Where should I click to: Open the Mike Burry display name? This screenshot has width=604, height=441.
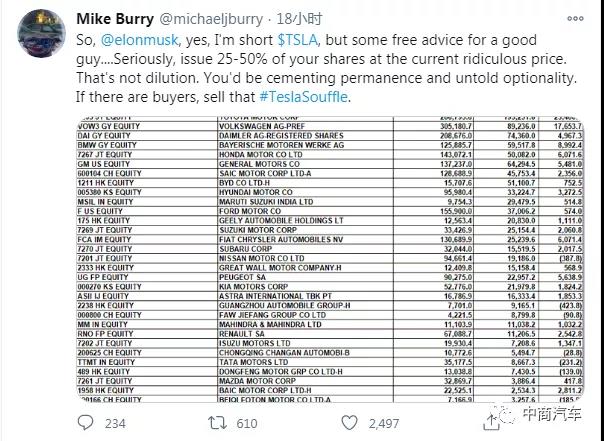click(x=115, y=18)
